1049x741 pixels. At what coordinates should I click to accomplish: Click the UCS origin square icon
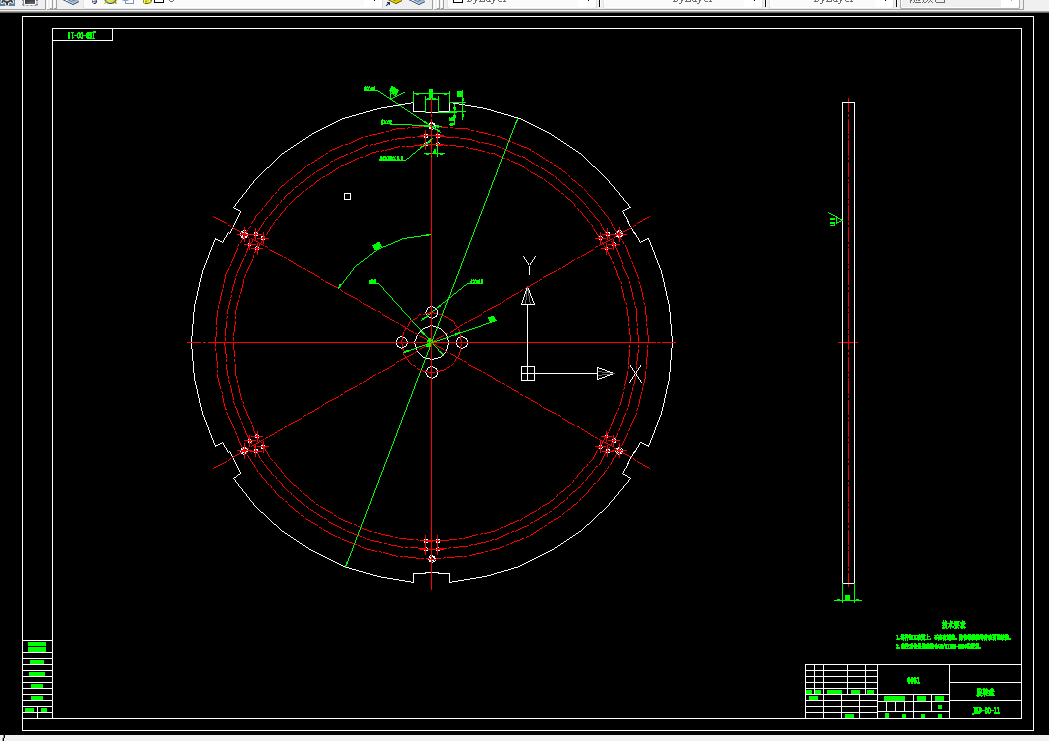point(528,373)
